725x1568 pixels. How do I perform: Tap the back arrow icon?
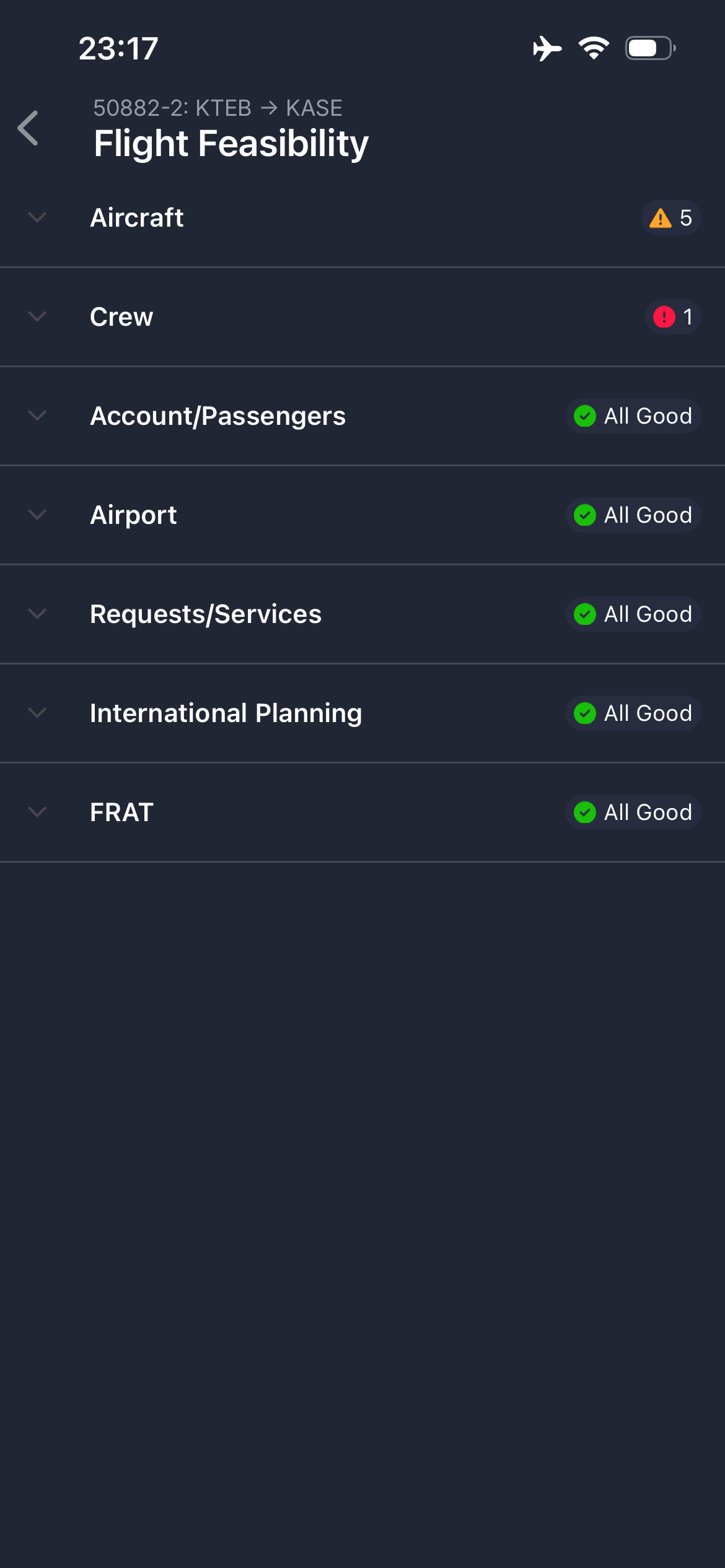tap(29, 128)
